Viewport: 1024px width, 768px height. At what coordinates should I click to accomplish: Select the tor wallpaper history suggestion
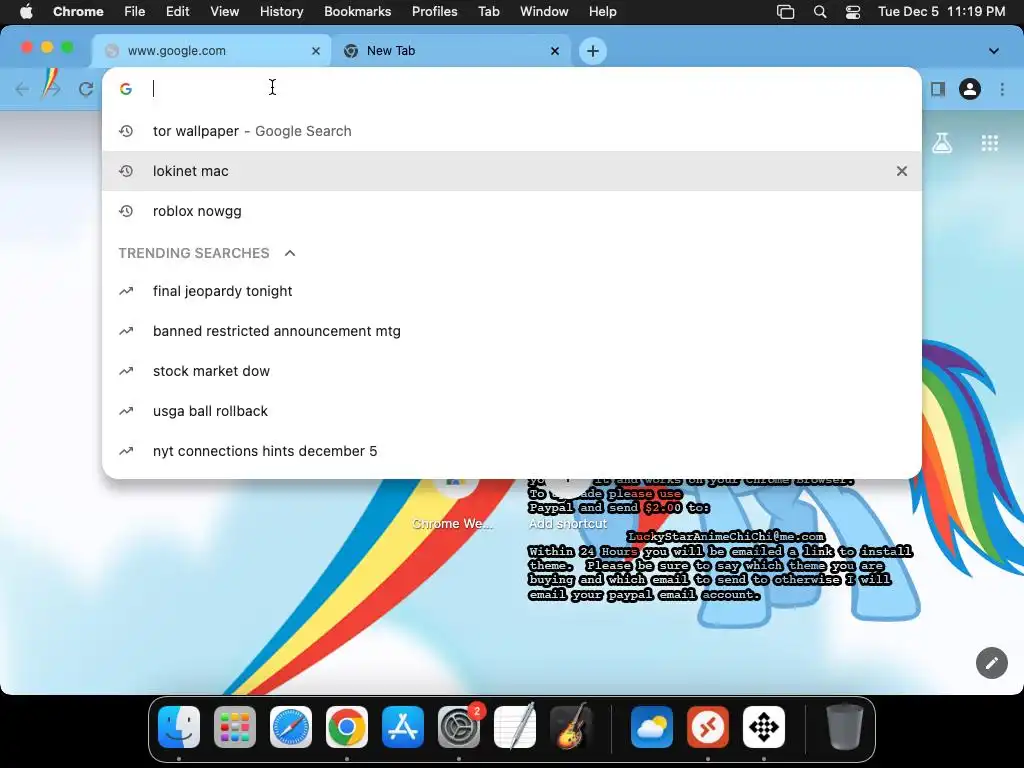pos(512,131)
